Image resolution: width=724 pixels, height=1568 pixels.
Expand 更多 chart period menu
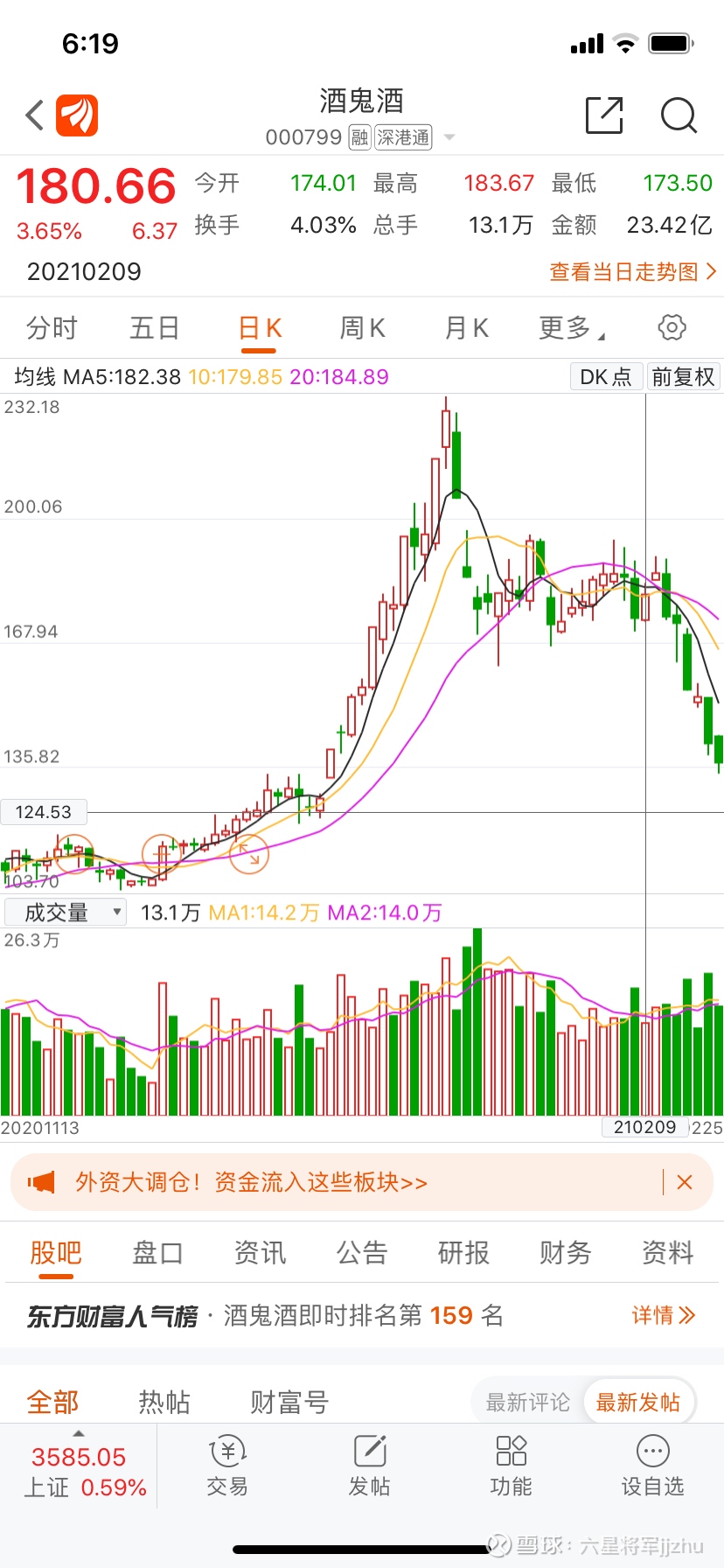(572, 328)
